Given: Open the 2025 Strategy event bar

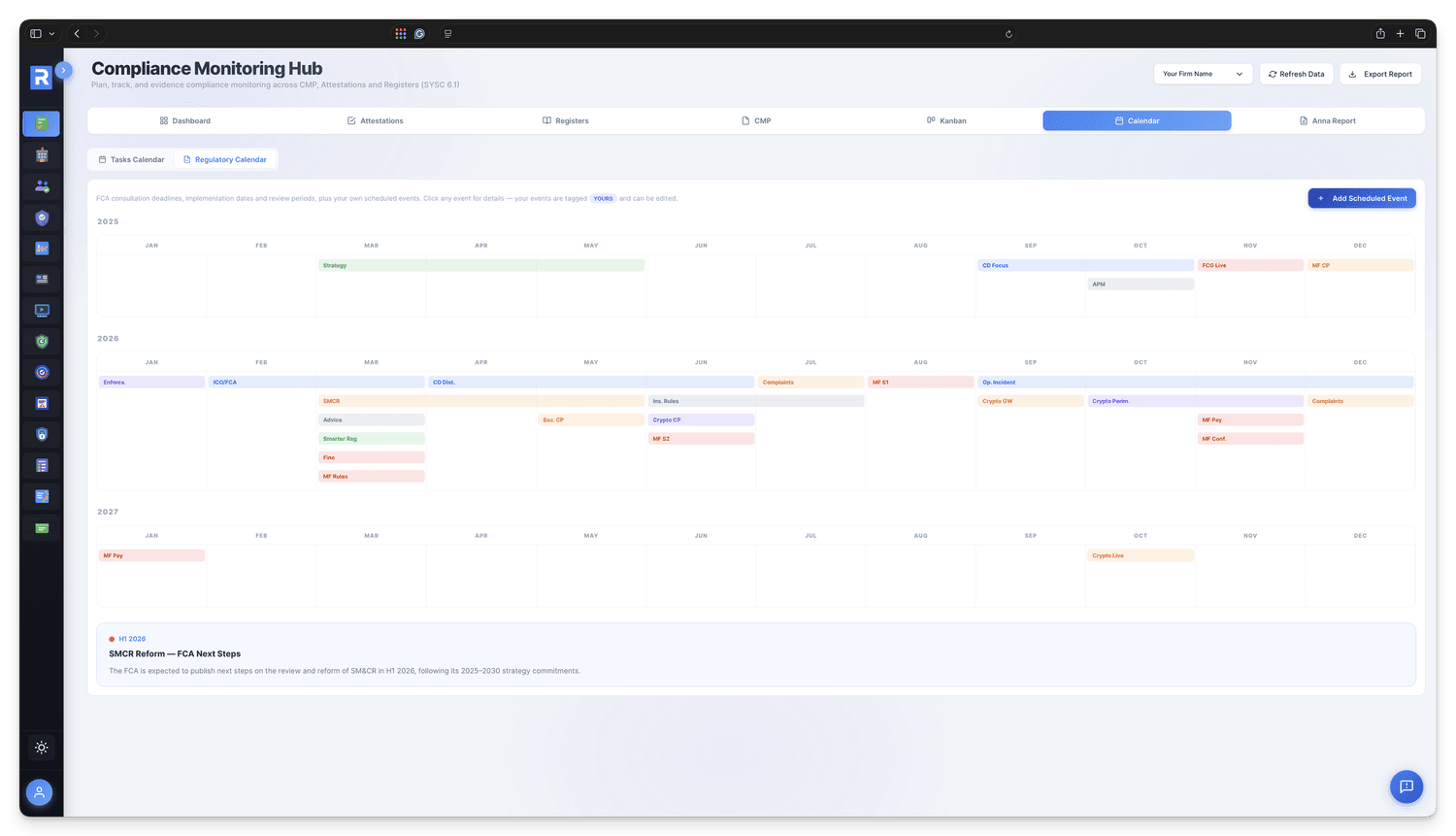Looking at the screenshot, I should coord(481,265).
